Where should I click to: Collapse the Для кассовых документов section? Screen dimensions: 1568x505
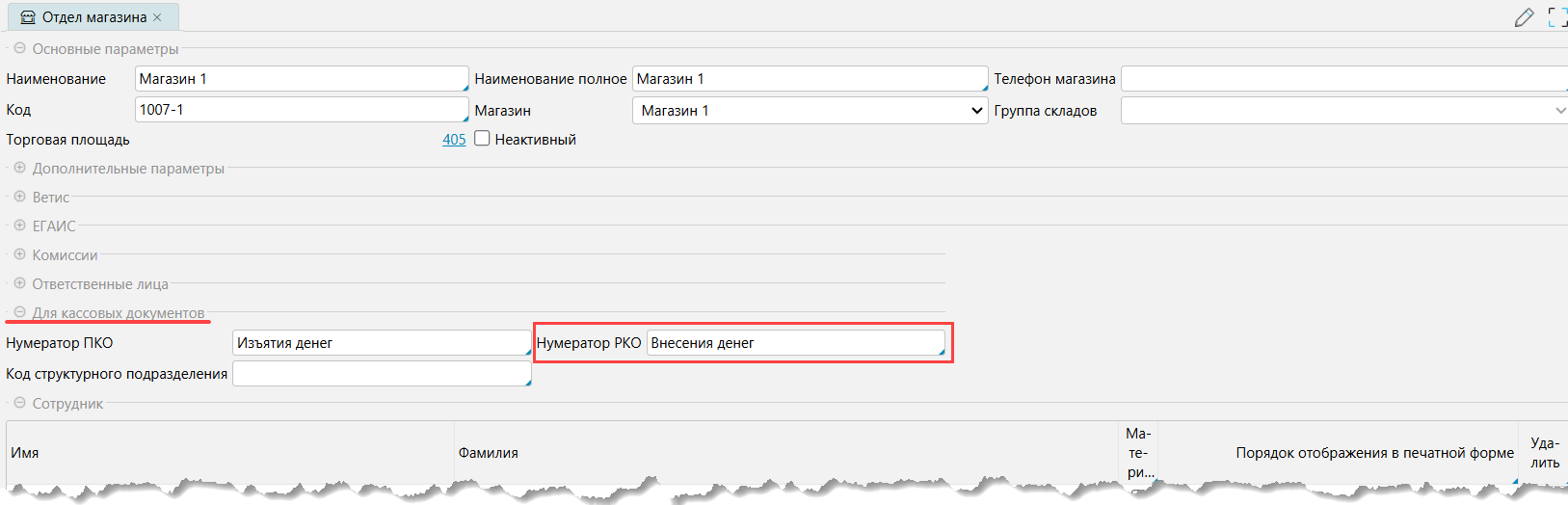(x=19, y=312)
